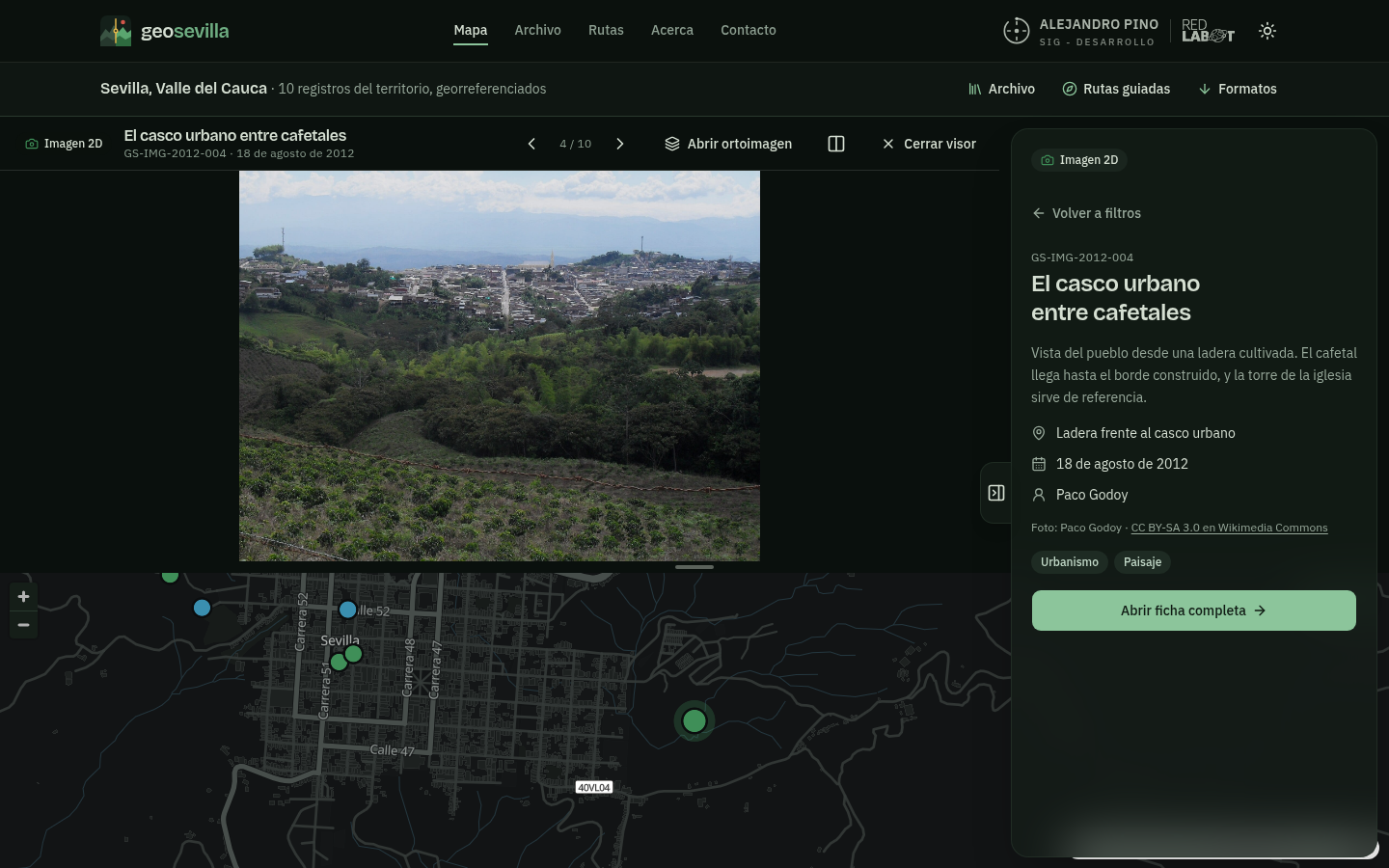Click Abrir ortoimagen layers button
The height and width of the screenshot is (868, 1389).
(728, 144)
